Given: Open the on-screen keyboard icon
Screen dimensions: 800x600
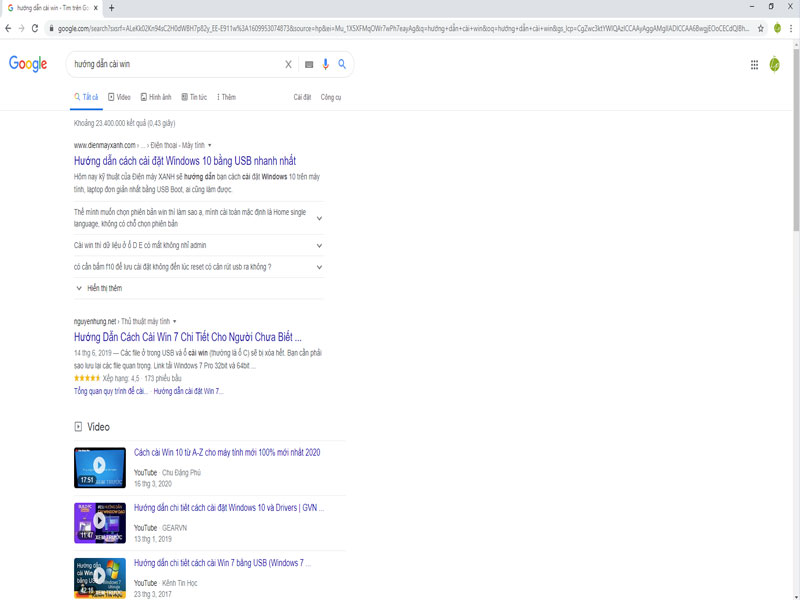Looking at the screenshot, I should [309, 64].
